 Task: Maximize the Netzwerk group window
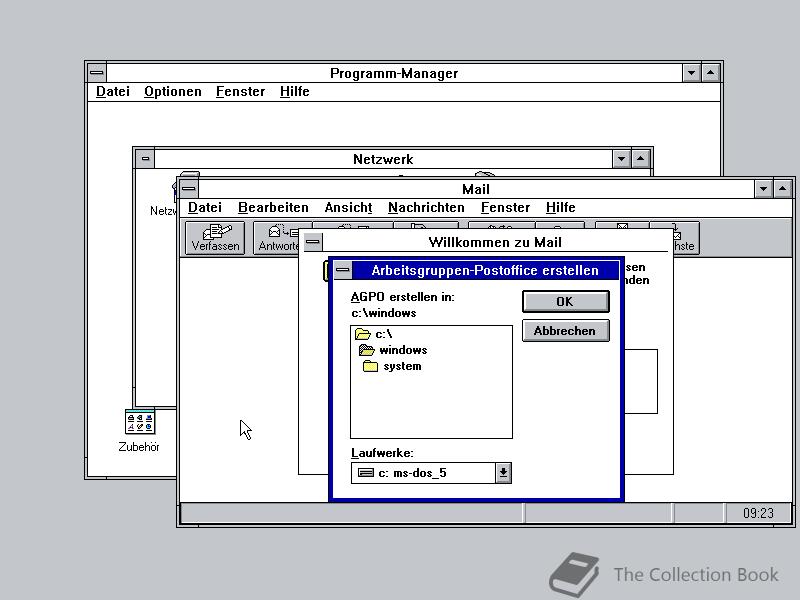click(x=640, y=159)
